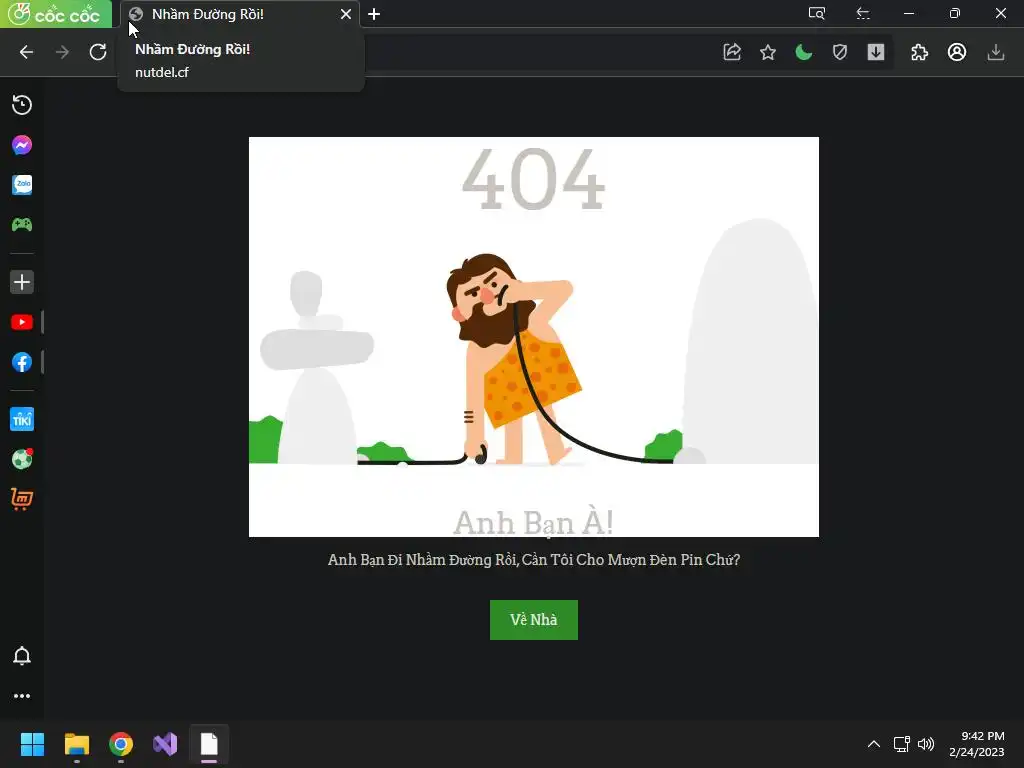Open the games controller sidebar icon
The width and height of the screenshot is (1024, 768).
(22, 225)
